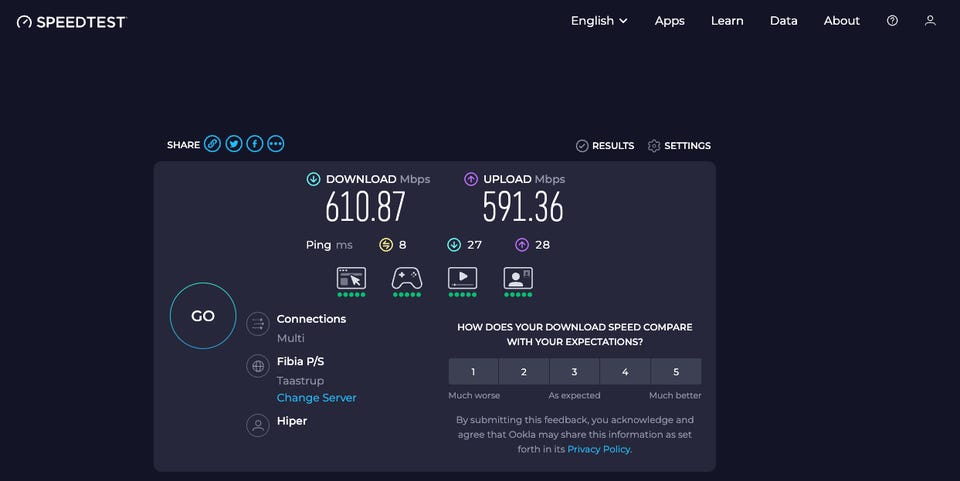Select rating 5 Much better
The height and width of the screenshot is (481, 960).
(x=676, y=372)
